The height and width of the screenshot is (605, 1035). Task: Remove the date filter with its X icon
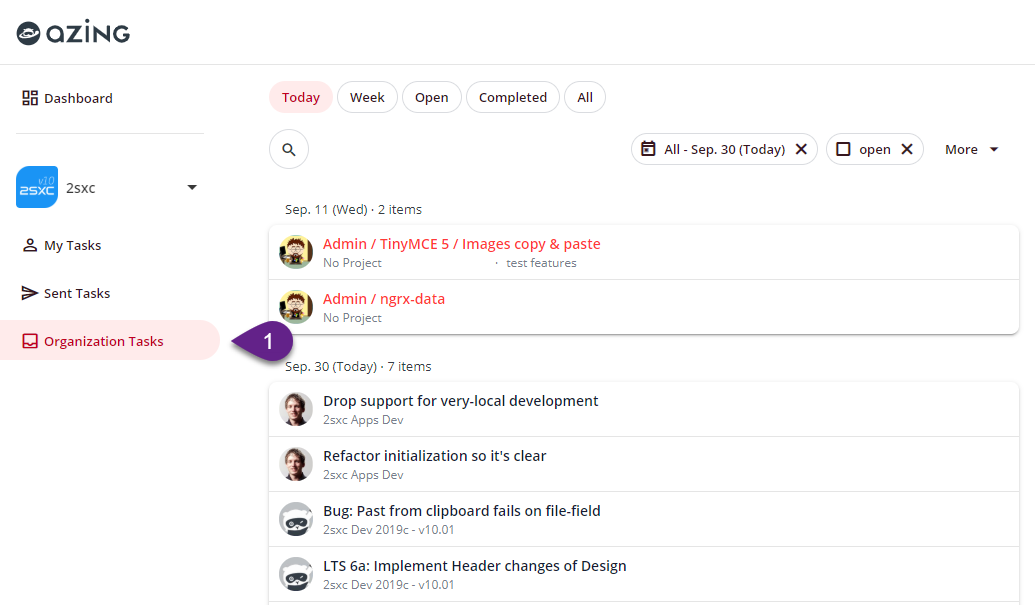click(801, 149)
